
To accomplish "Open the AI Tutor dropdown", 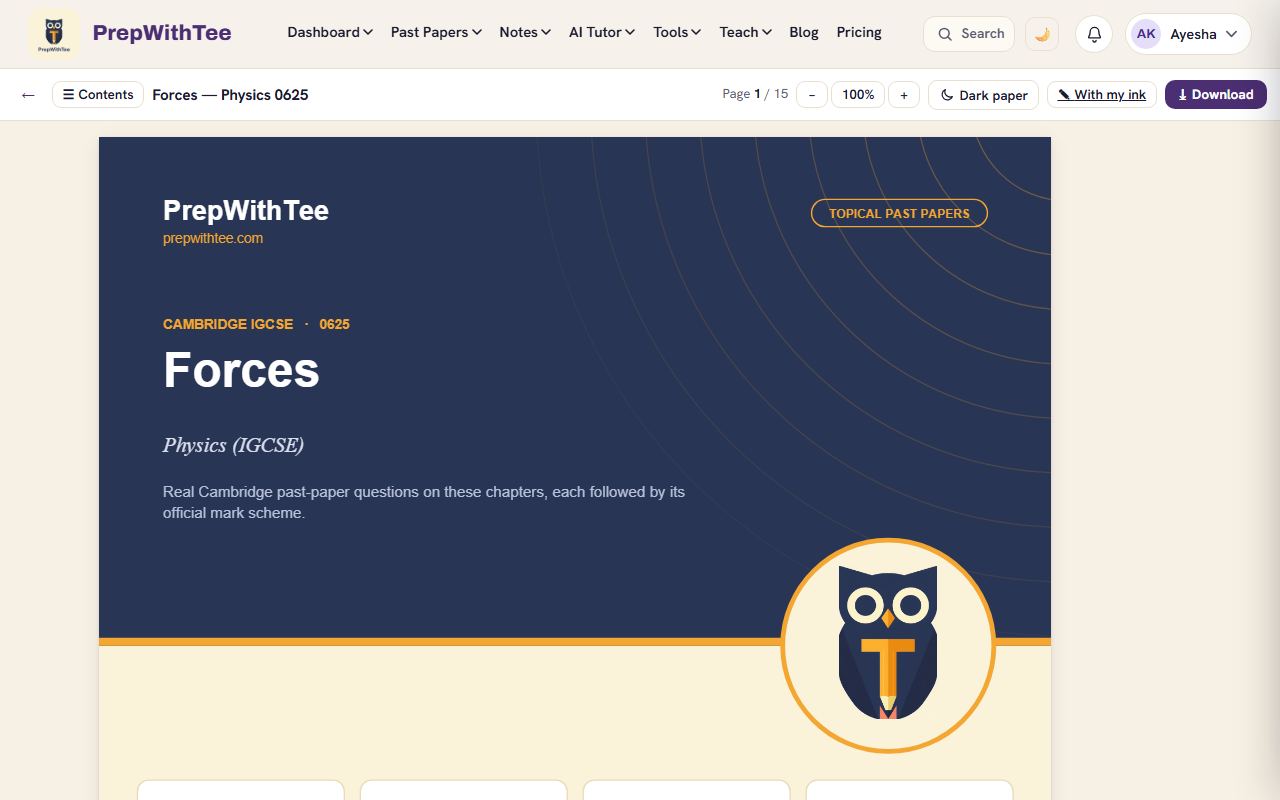I will click(602, 32).
